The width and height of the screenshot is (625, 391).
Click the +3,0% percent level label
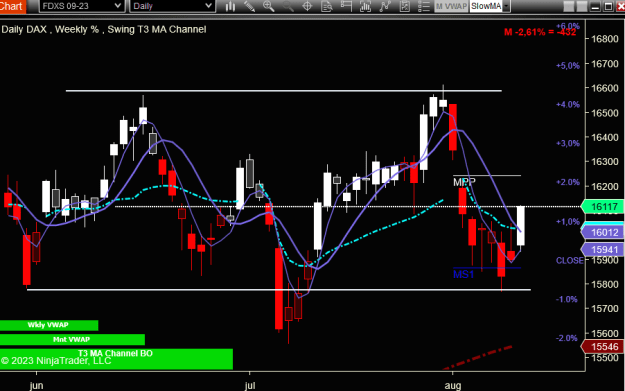(568, 143)
